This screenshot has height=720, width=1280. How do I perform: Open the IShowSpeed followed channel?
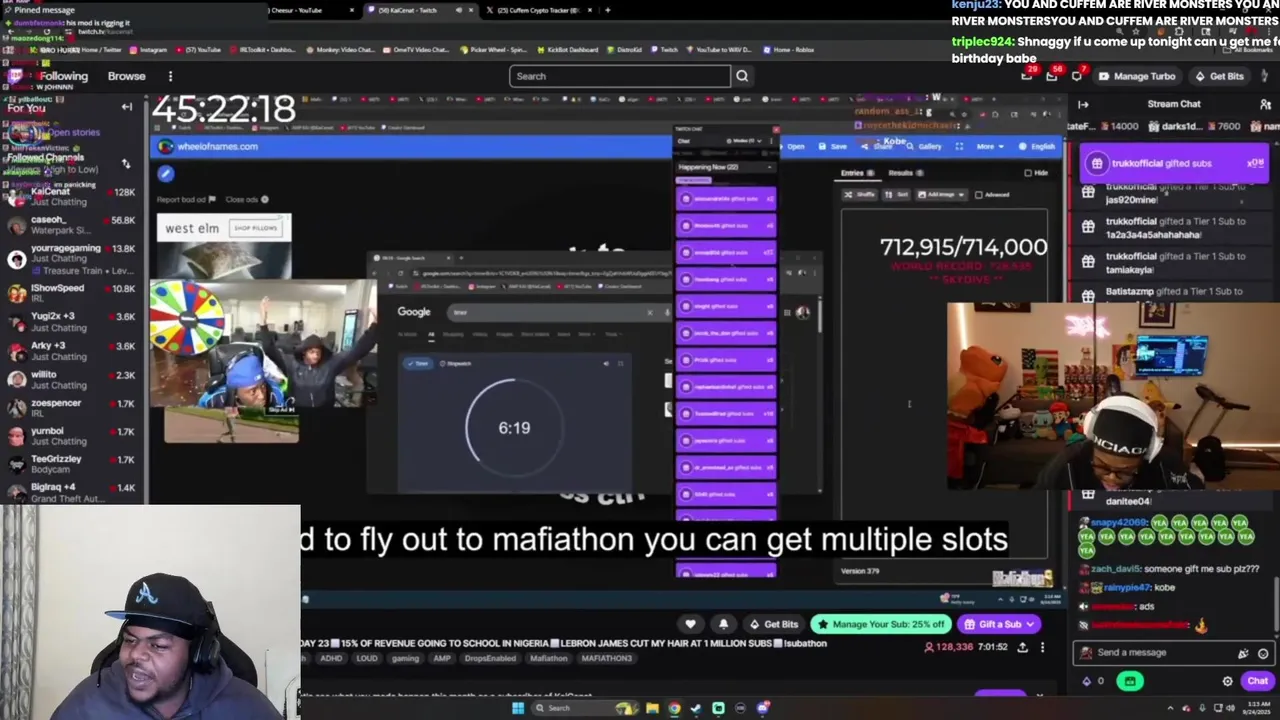click(70, 293)
